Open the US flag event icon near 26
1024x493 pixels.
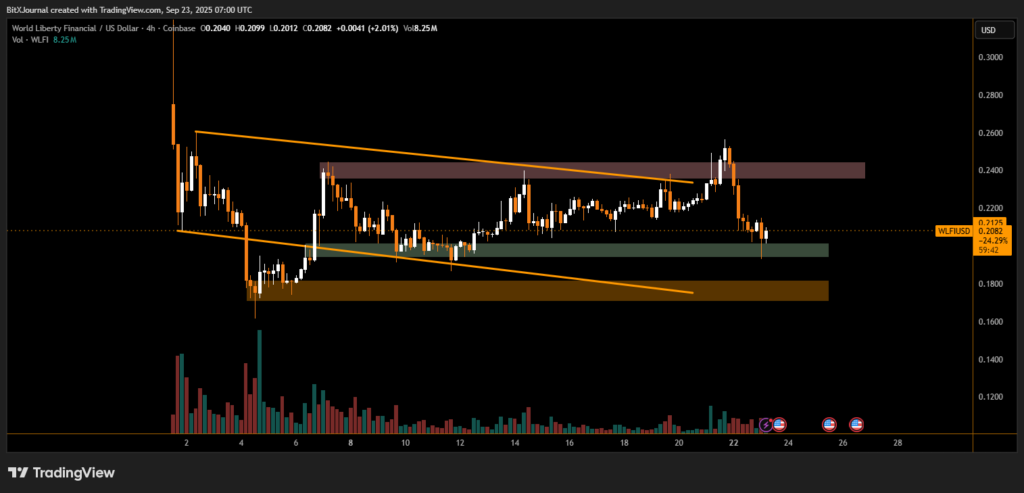point(857,425)
